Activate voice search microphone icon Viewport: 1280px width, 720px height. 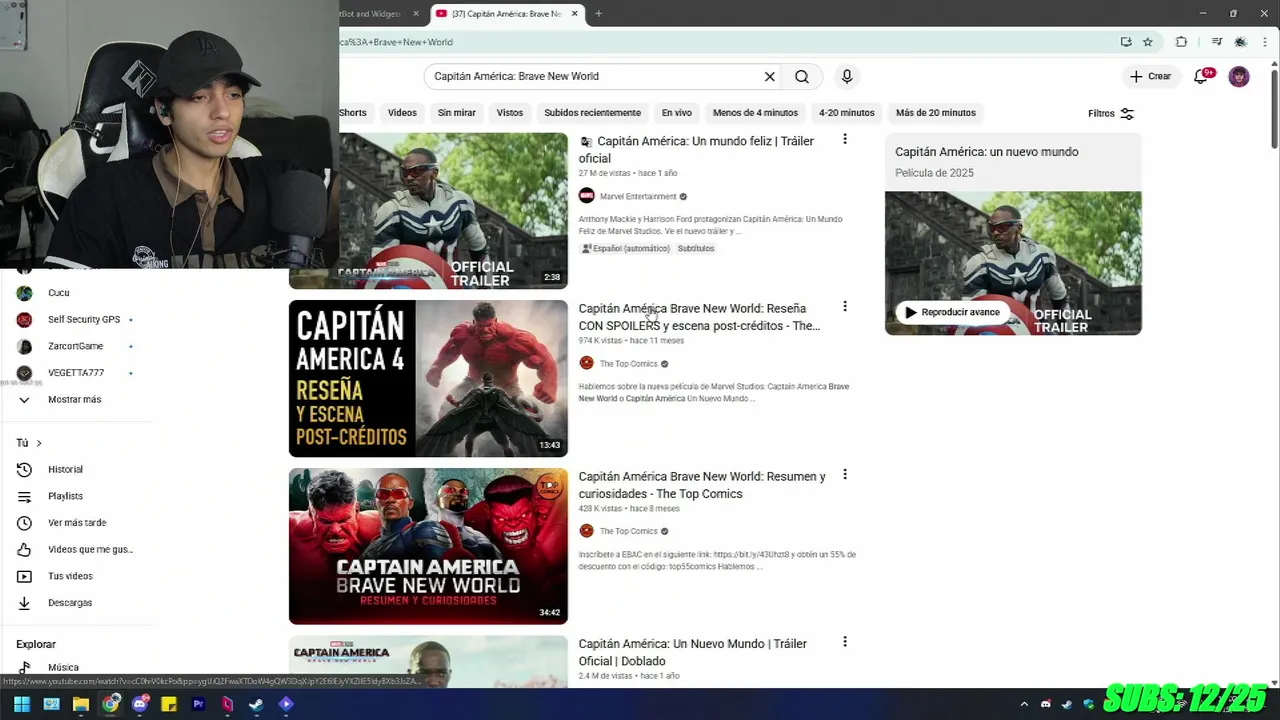click(x=847, y=76)
